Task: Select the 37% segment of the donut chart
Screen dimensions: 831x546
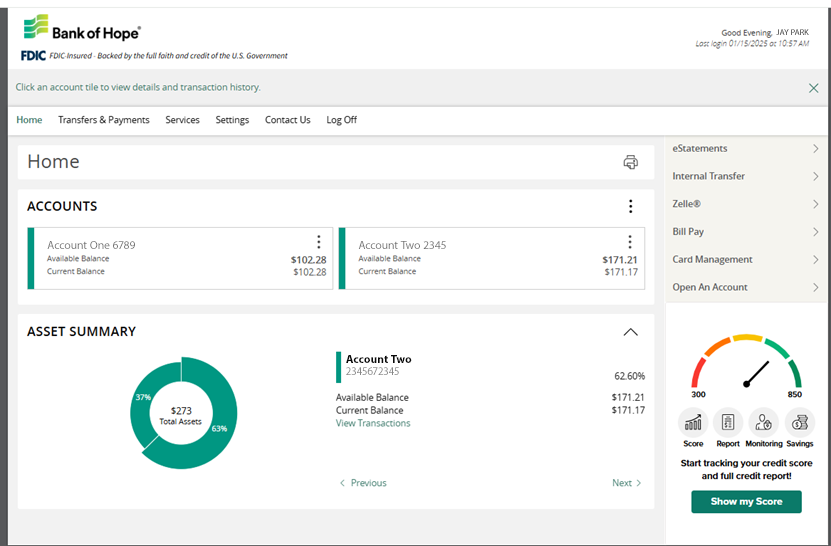Action: pos(143,398)
